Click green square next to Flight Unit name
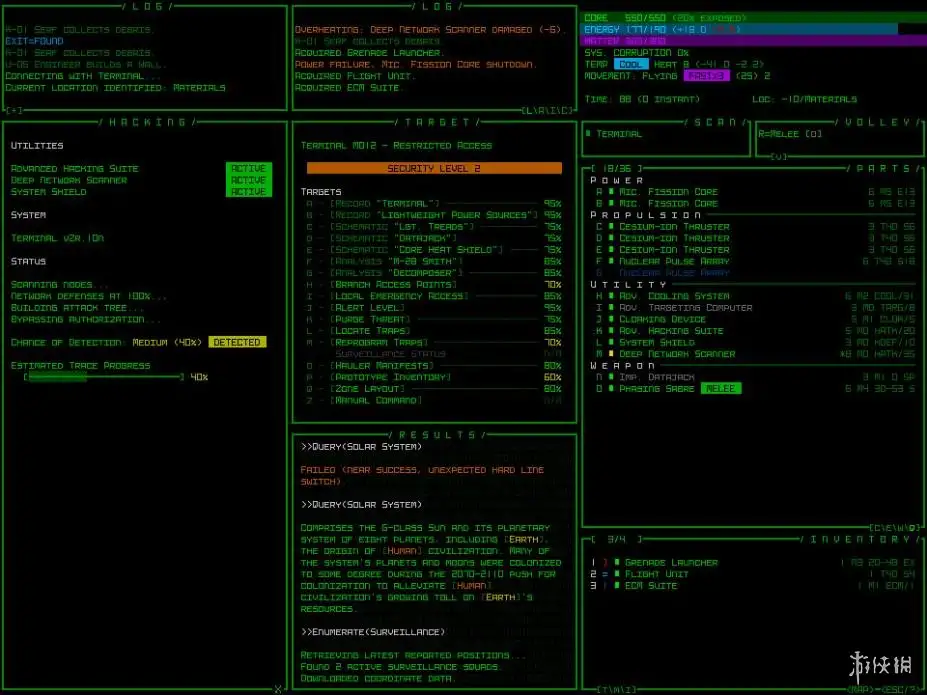This screenshot has width=927, height=695. pyautogui.click(x=617, y=574)
